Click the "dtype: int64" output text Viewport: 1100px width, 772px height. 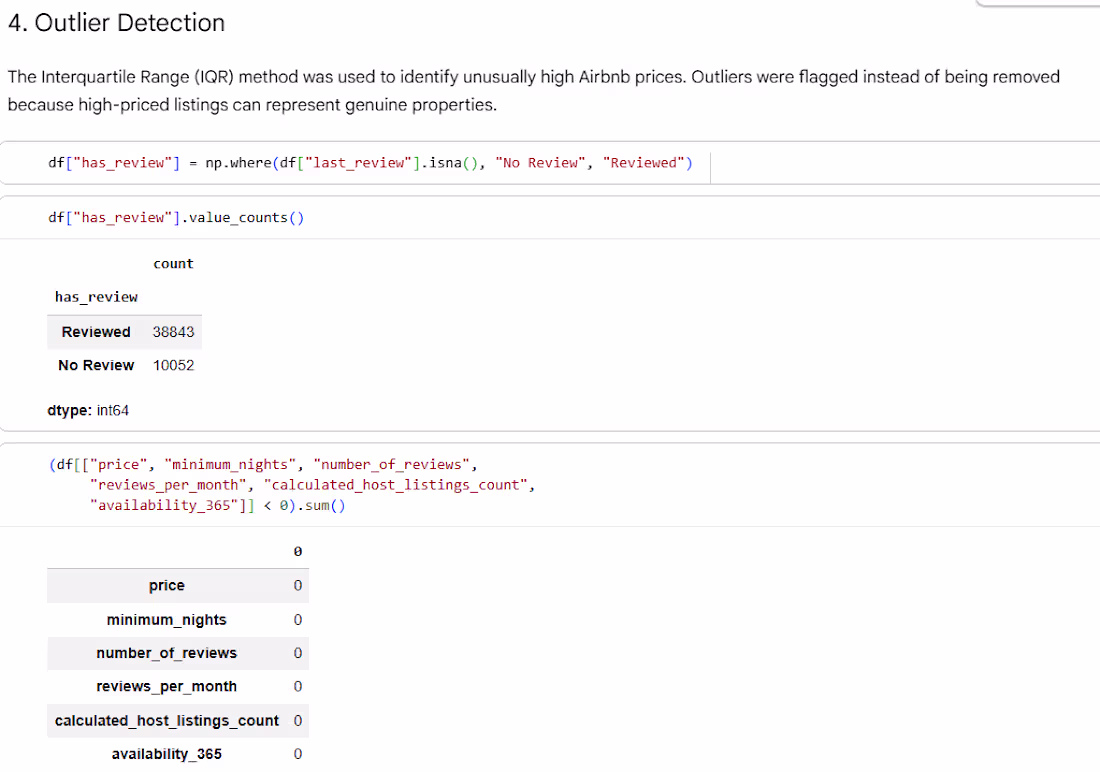click(x=88, y=411)
